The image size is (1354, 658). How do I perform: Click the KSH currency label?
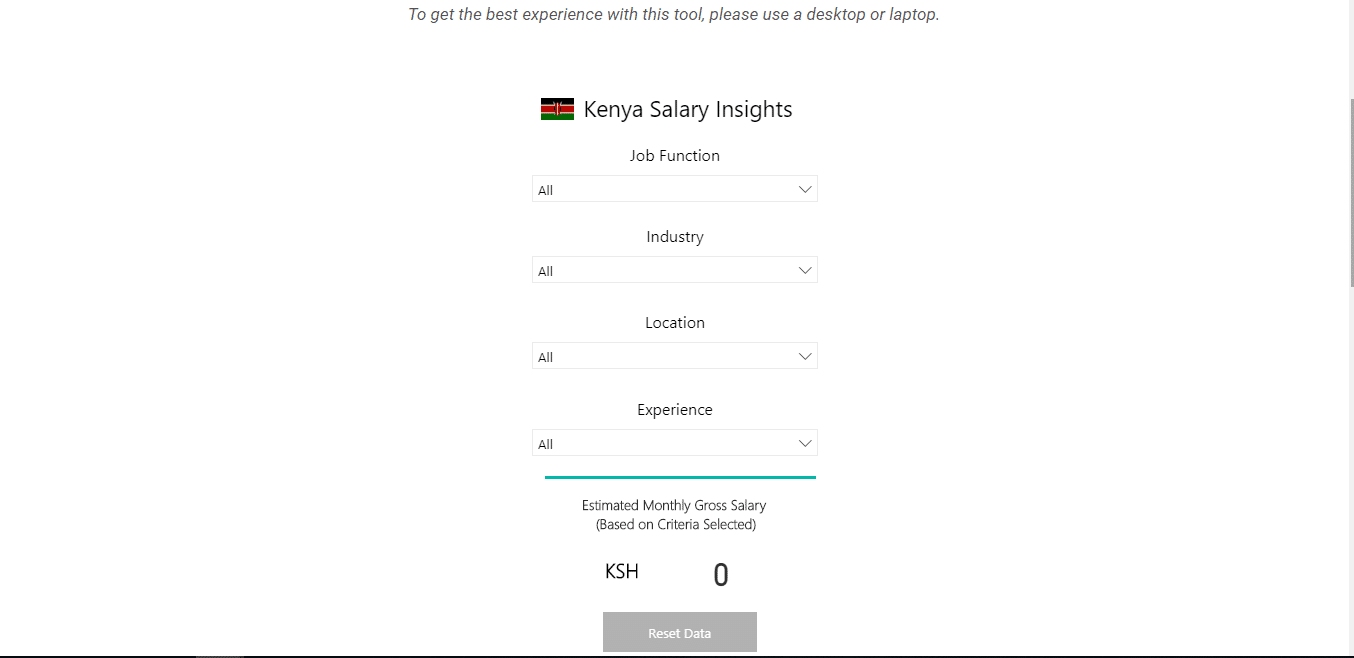click(x=622, y=572)
